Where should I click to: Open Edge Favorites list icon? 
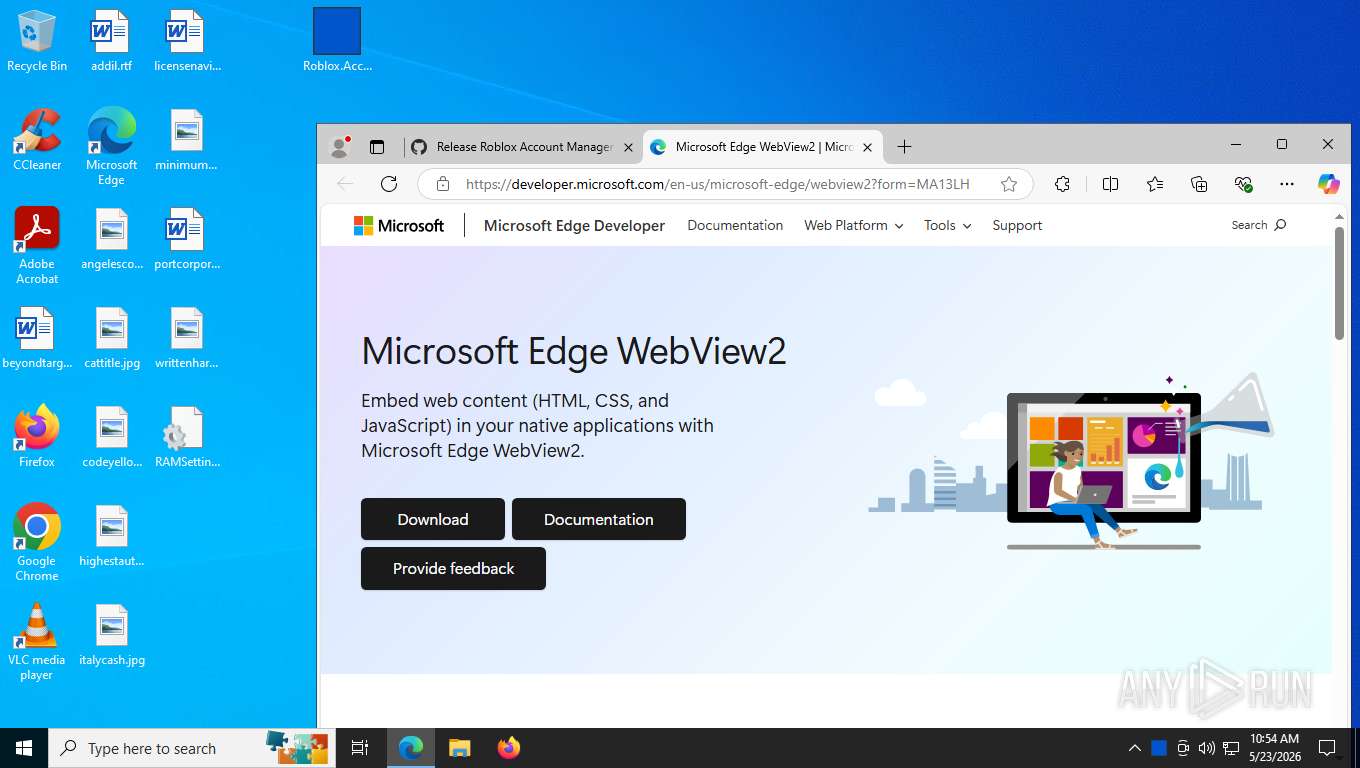1155,184
